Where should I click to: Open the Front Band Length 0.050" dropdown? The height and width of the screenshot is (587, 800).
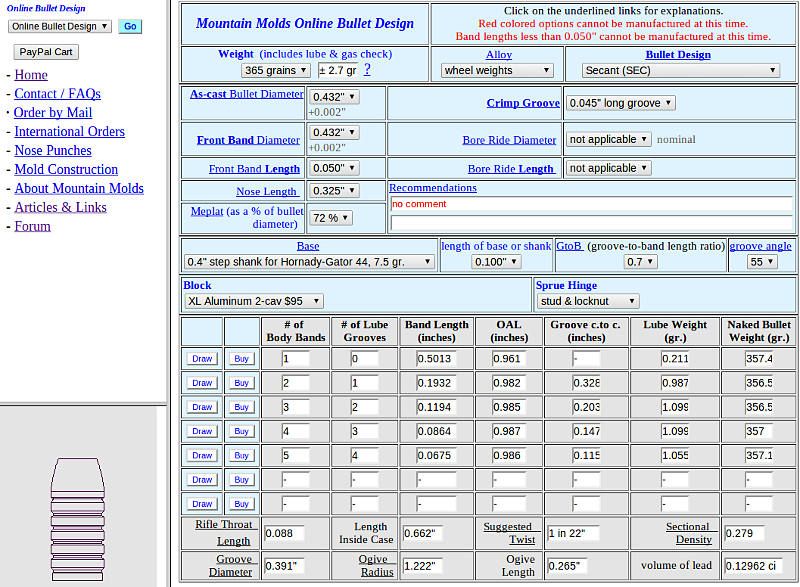click(x=334, y=168)
